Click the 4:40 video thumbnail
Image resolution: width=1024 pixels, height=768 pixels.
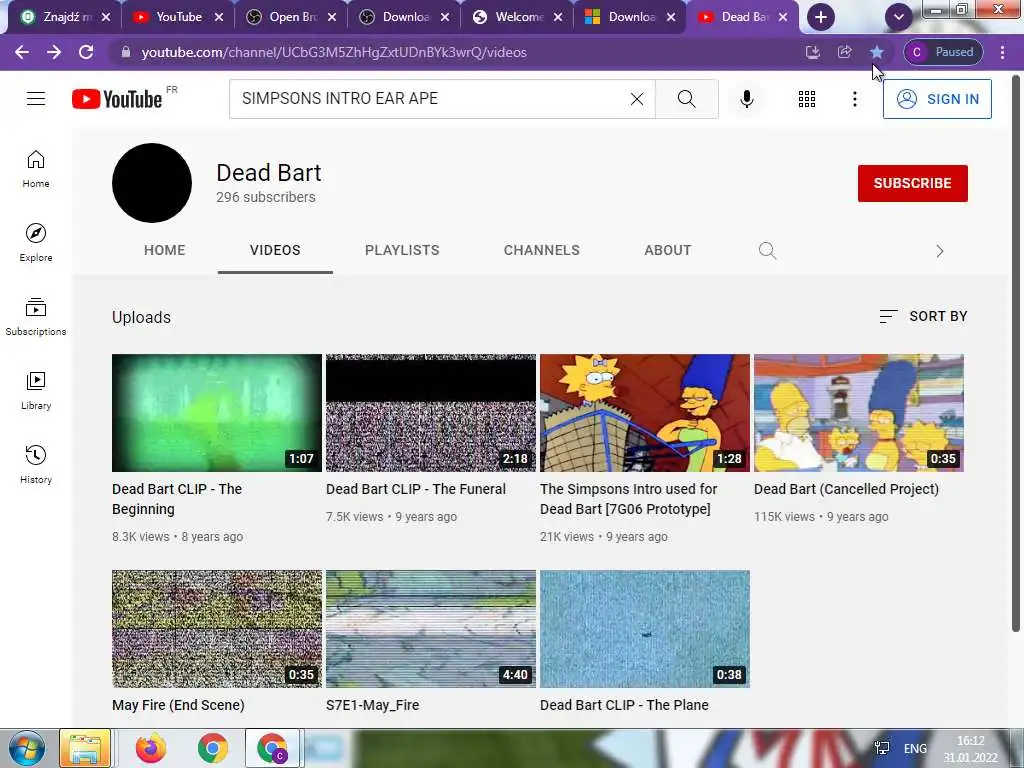point(431,629)
